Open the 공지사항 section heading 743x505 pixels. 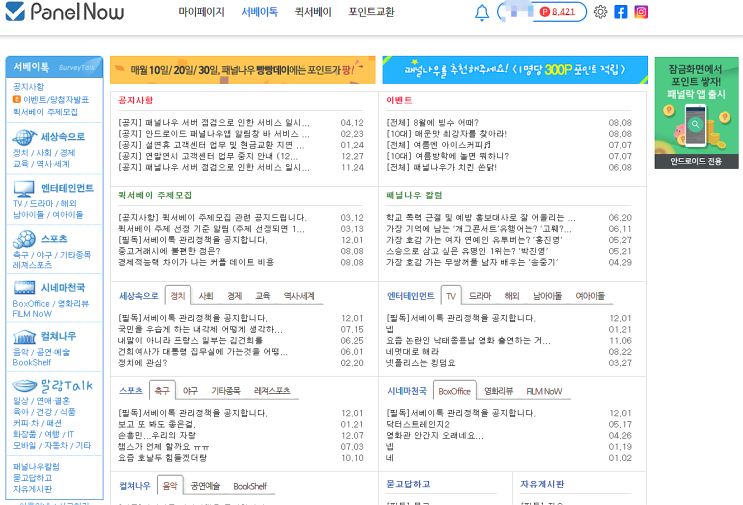(136, 100)
